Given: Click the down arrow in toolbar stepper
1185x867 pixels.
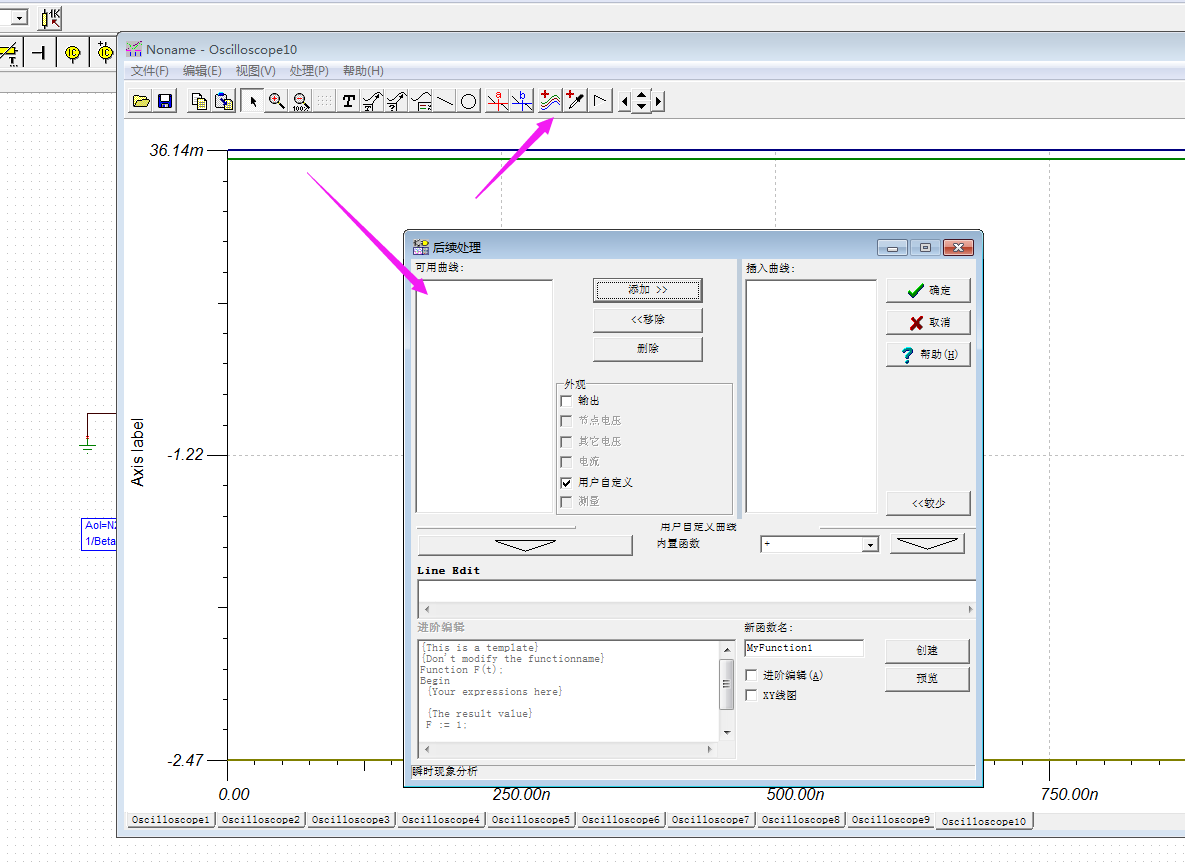Looking at the screenshot, I should tap(642, 107).
